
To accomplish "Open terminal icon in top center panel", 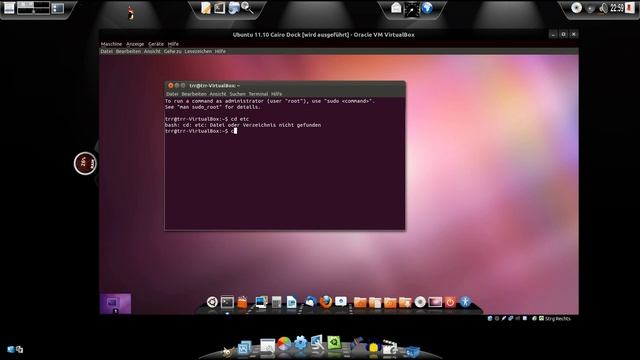I will [220, 8].
